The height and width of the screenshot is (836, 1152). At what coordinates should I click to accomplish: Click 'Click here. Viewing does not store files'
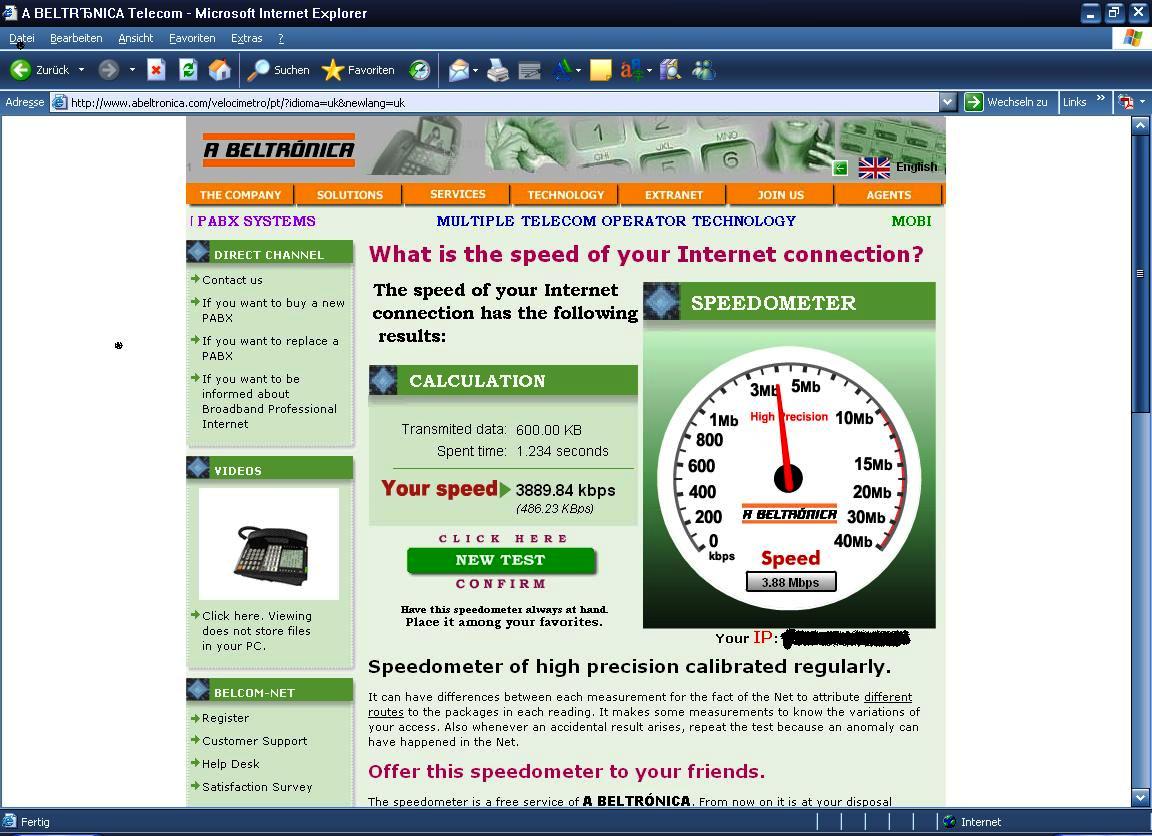[256, 631]
